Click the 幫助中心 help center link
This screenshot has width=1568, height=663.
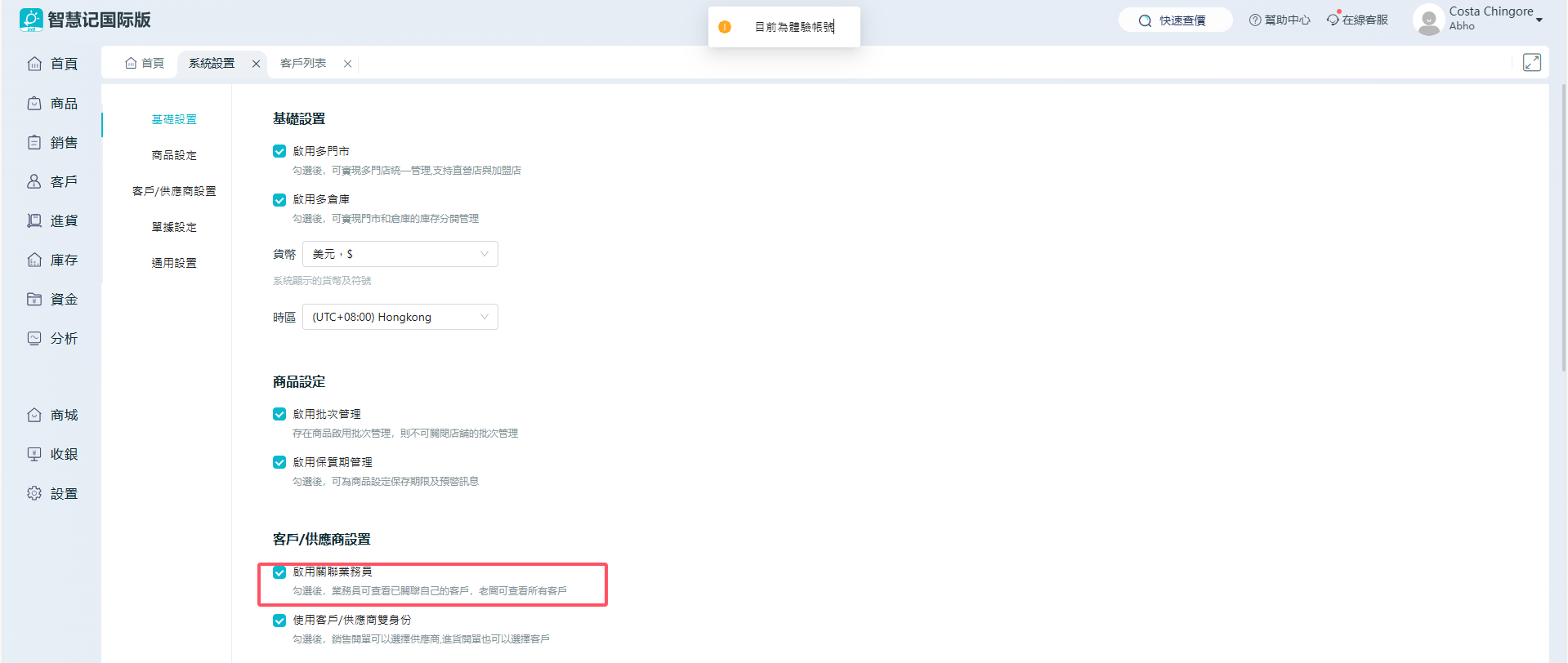[x=1280, y=20]
